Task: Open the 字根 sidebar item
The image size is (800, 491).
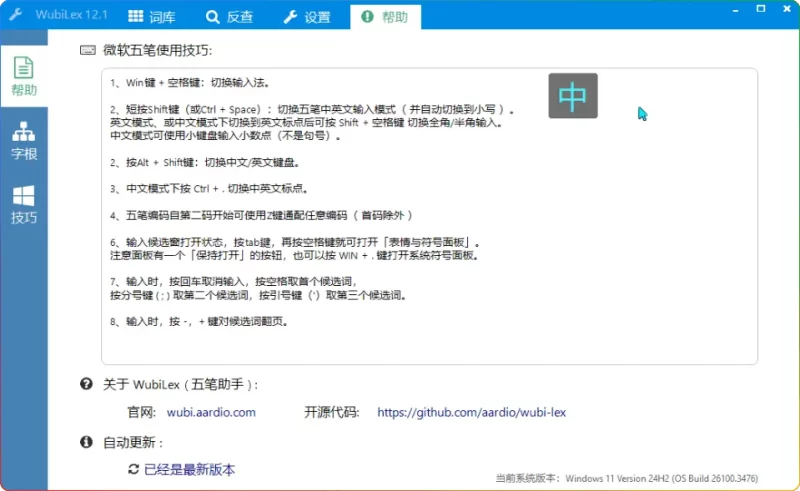Action: tap(24, 140)
